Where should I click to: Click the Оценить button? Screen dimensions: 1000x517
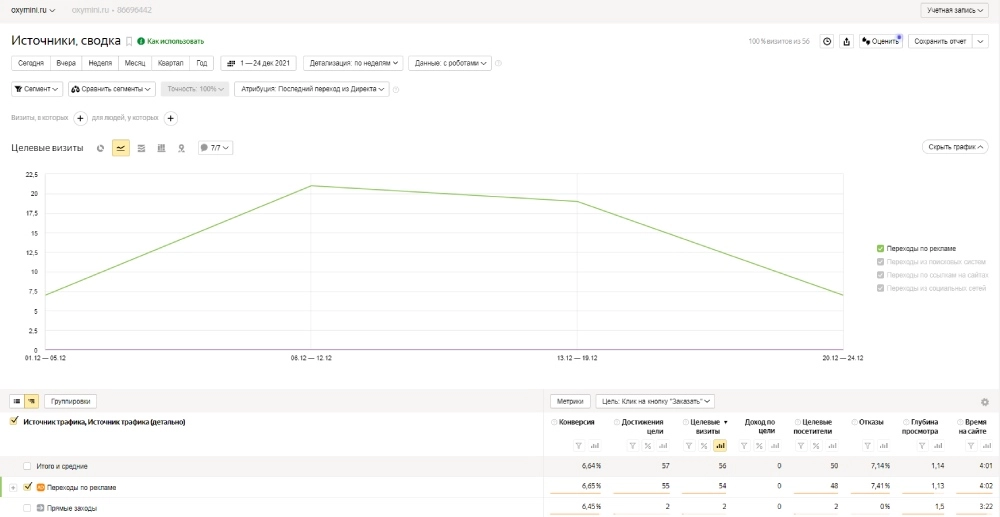[880, 41]
